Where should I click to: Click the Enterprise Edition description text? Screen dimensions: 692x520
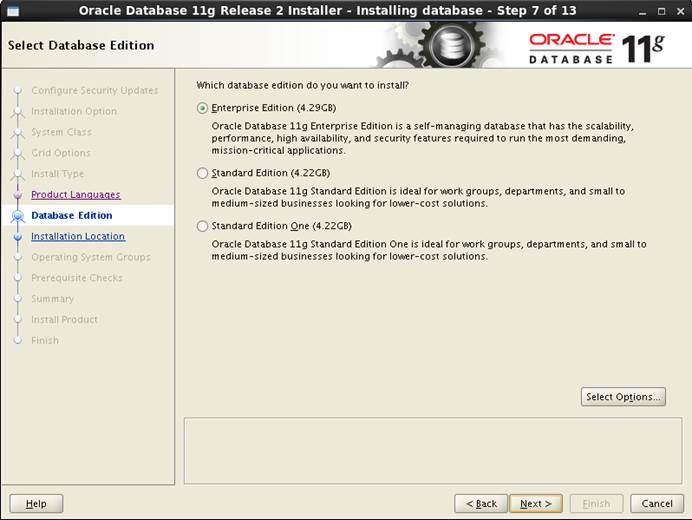pos(422,138)
